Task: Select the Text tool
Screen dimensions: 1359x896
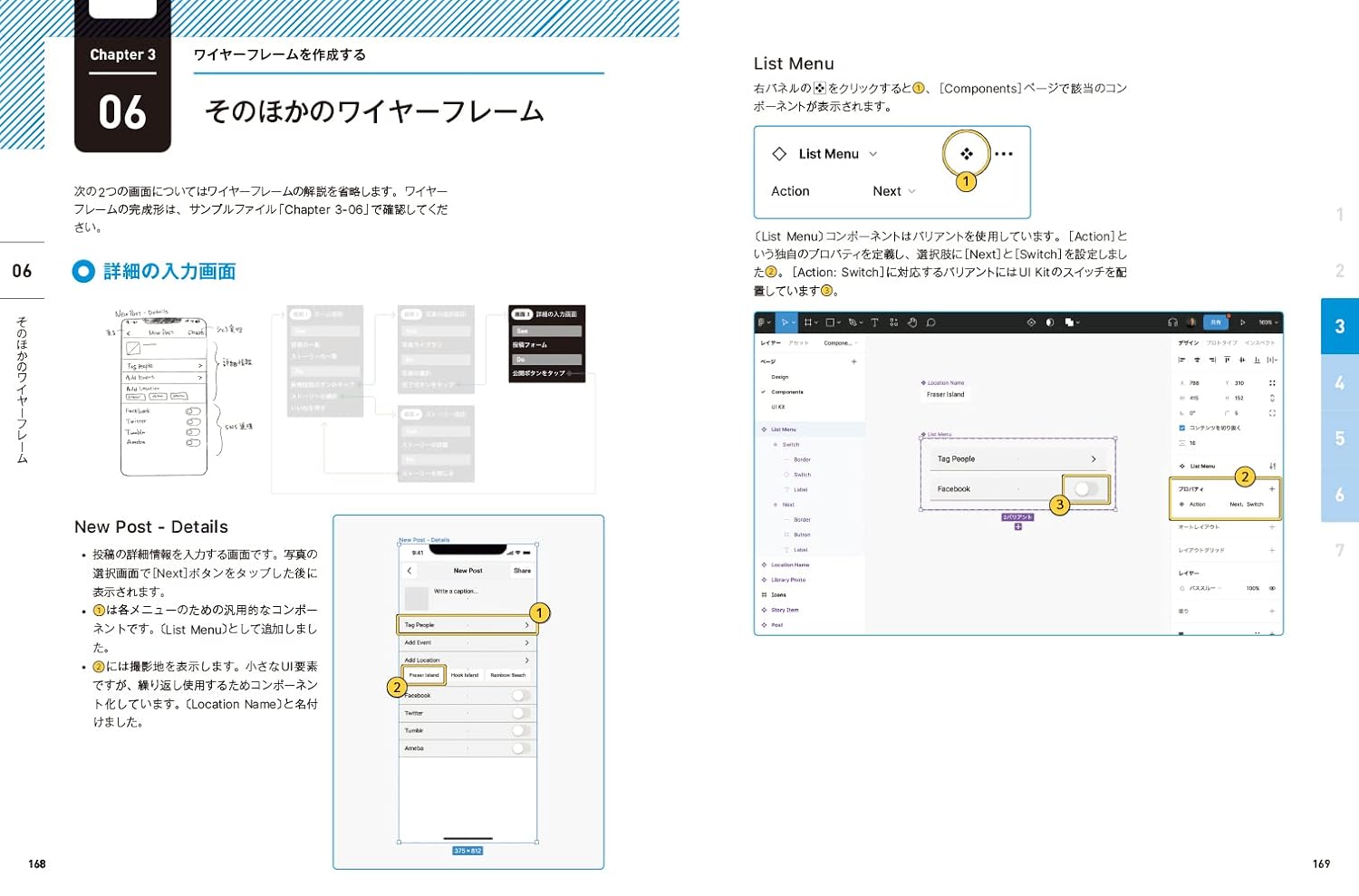Action: [x=875, y=322]
